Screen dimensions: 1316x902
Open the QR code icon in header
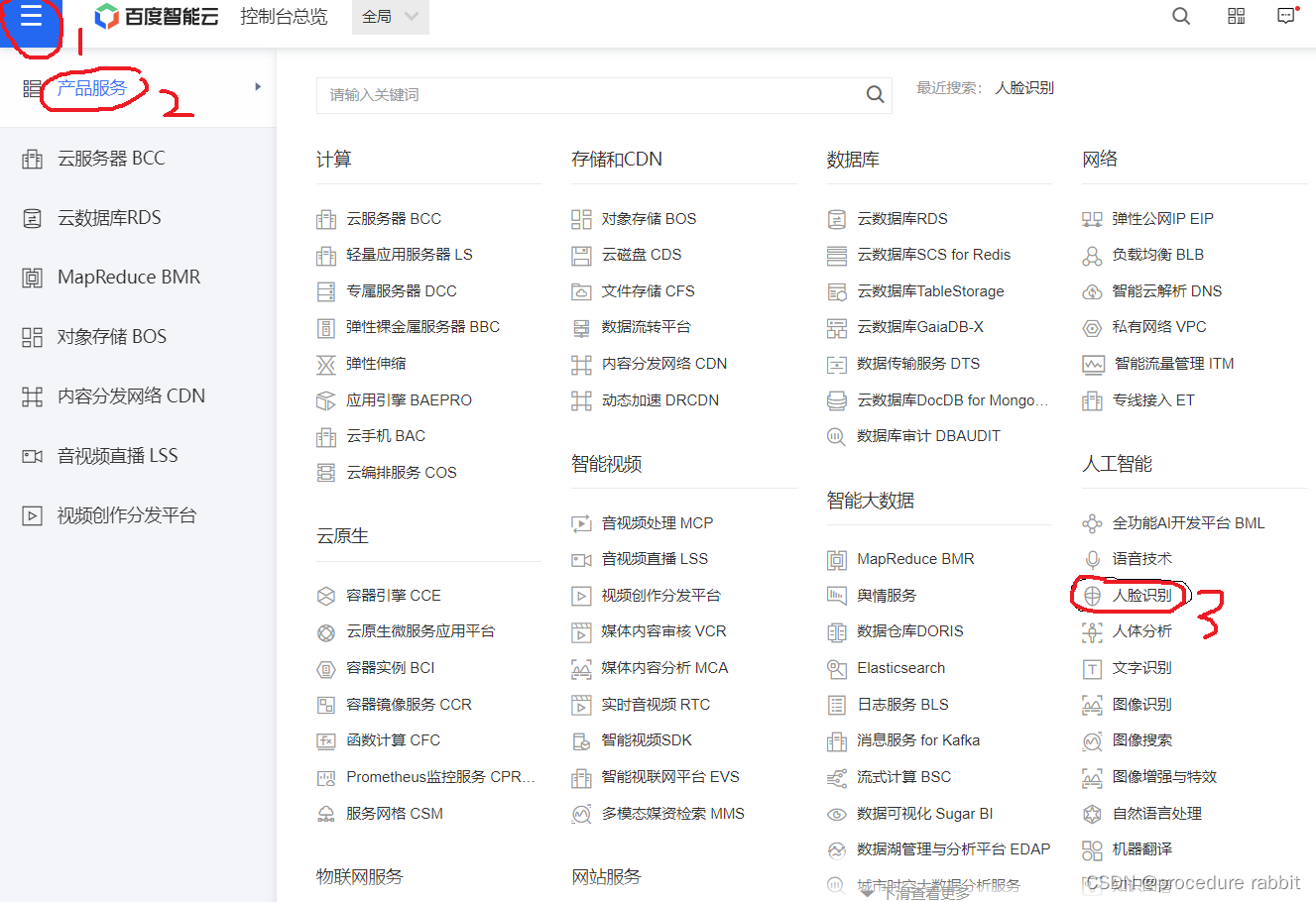pyautogui.click(x=1236, y=16)
